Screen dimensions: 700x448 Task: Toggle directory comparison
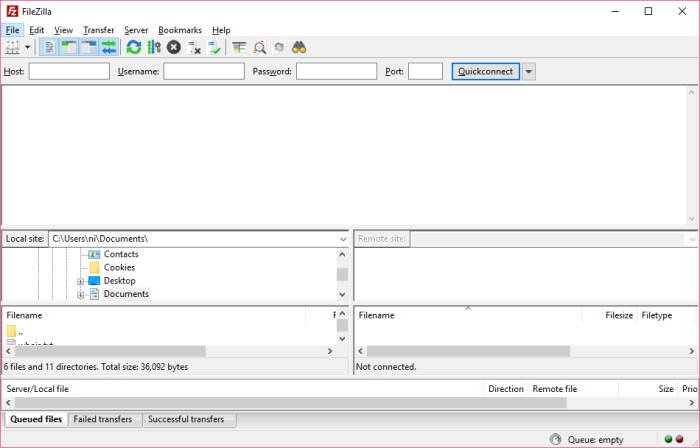[x=259, y=47]
